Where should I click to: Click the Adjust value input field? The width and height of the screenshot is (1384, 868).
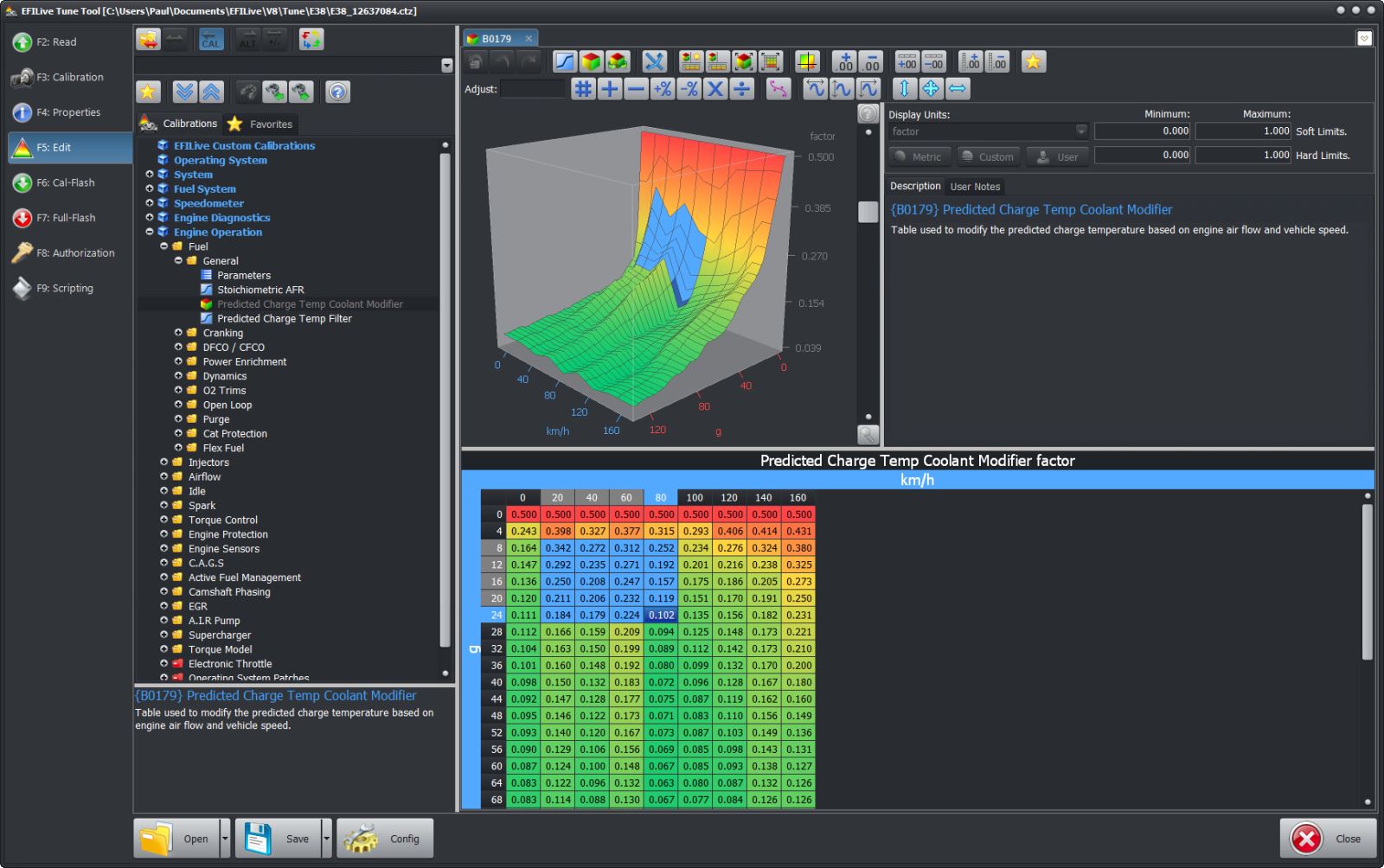tap(533, 88)
